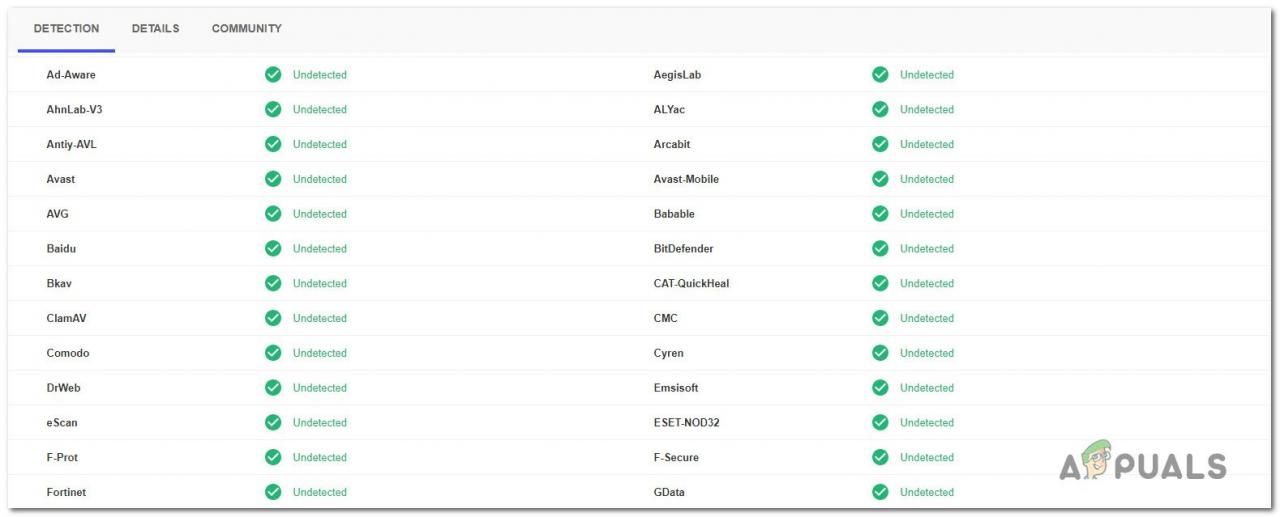
Task: Click the CAT-QuickHeal engine label
Action: click(691, 284)
